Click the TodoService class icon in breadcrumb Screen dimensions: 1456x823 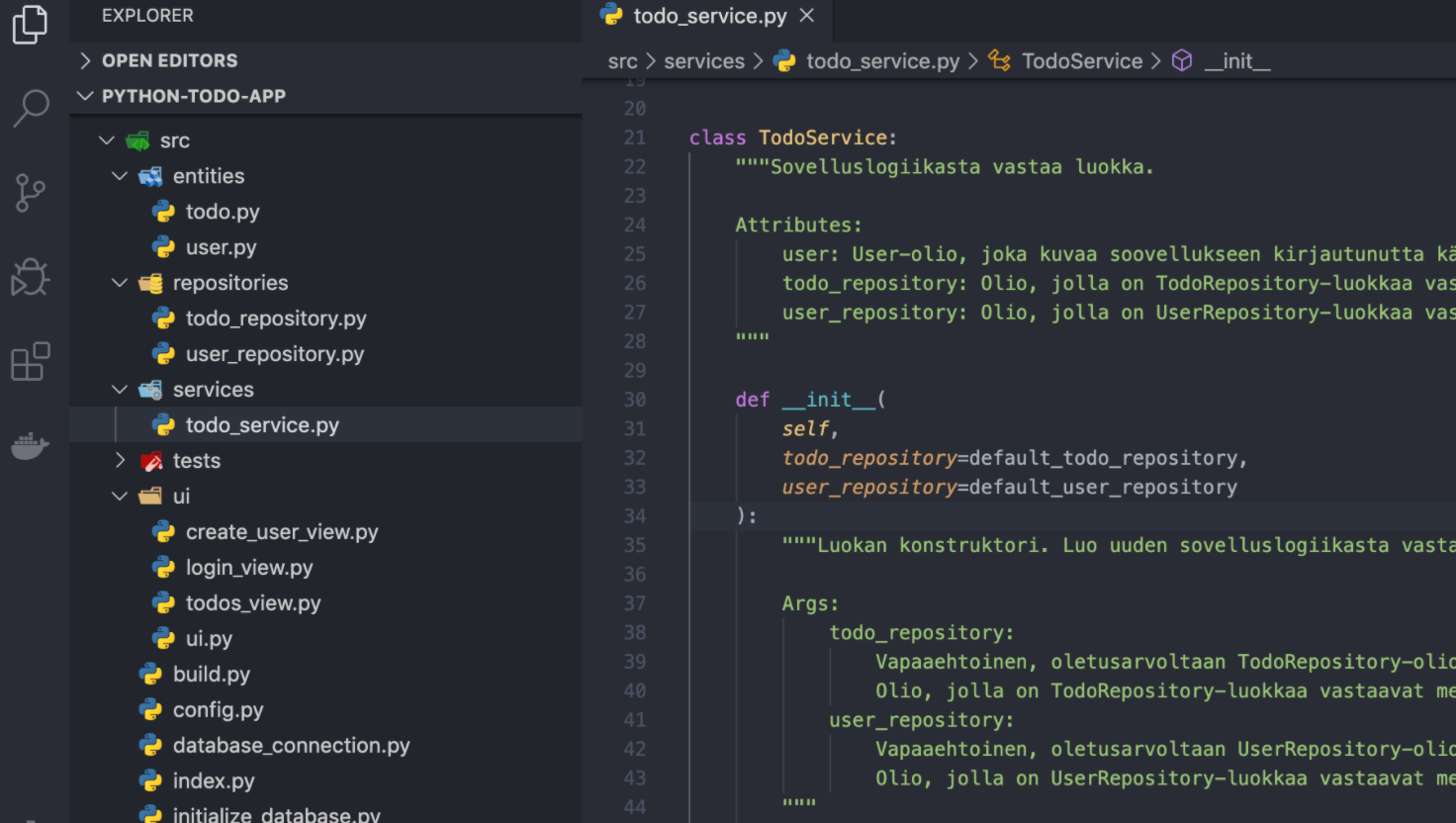tap(1000, 61)
